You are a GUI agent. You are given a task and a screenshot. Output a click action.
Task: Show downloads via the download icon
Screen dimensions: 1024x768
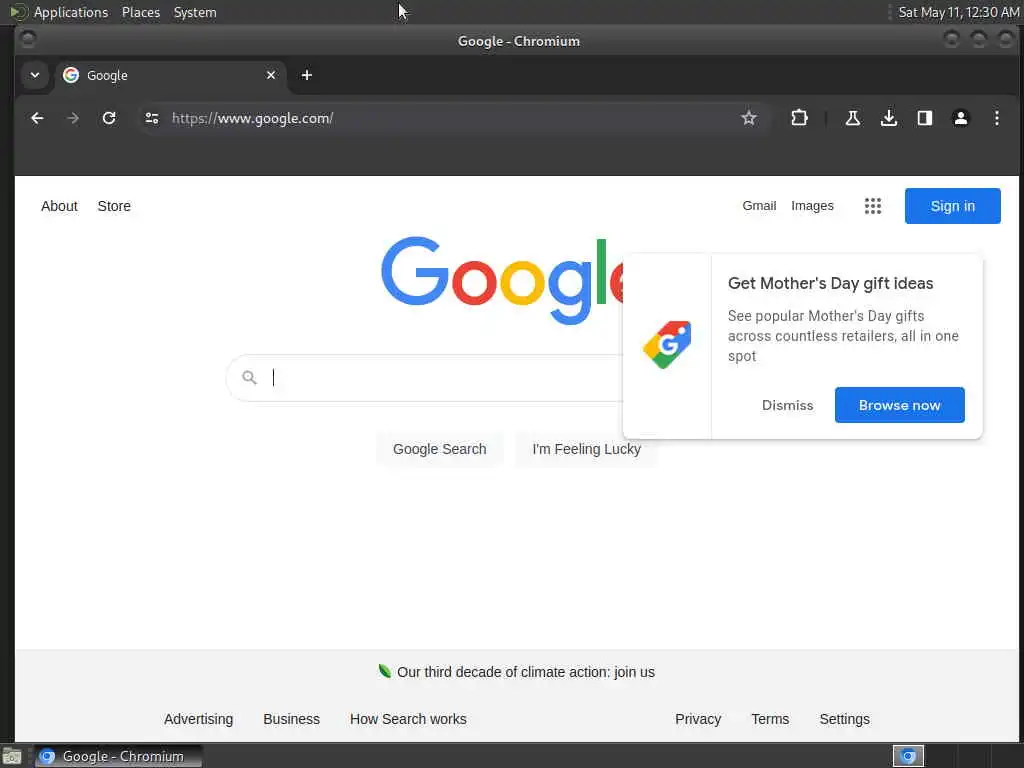click(x=888, y=118)
